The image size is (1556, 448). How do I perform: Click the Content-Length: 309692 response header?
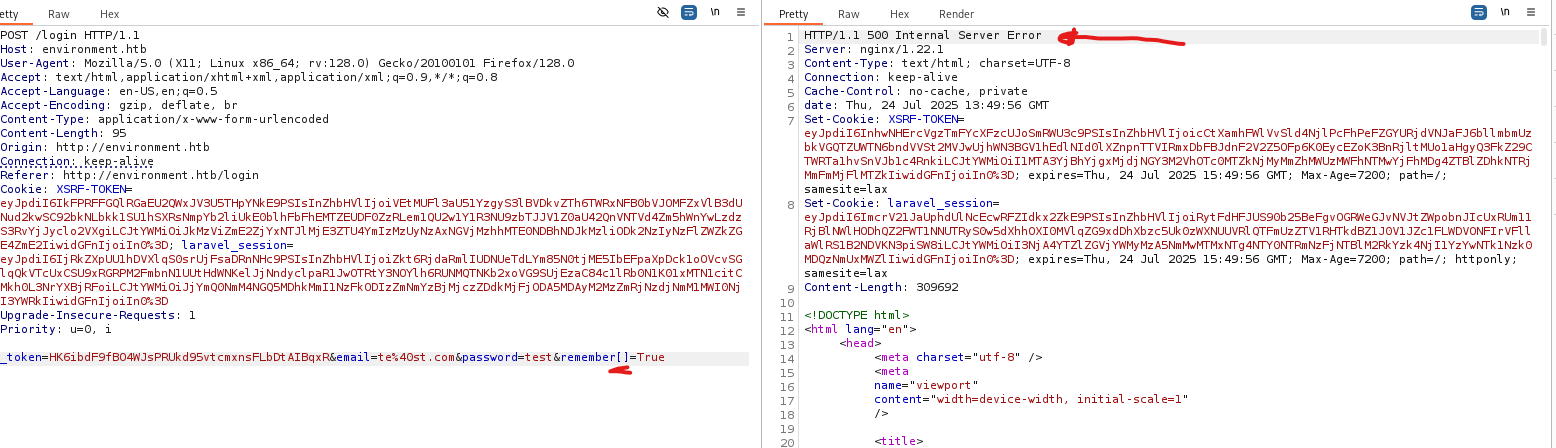tap(881, 287)
